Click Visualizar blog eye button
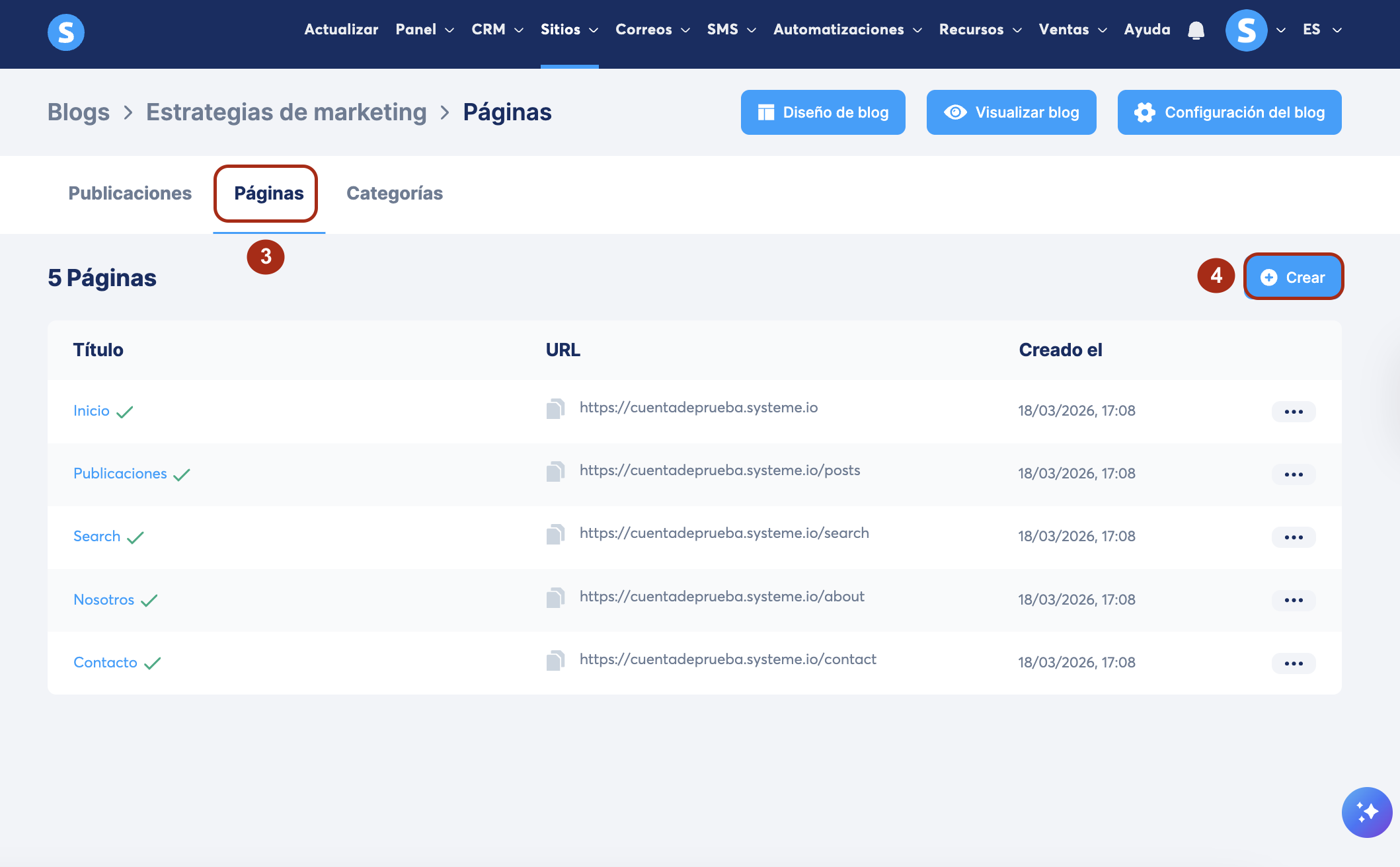This screenshot has width=1400, height=867. click(x=1011, y=112)
